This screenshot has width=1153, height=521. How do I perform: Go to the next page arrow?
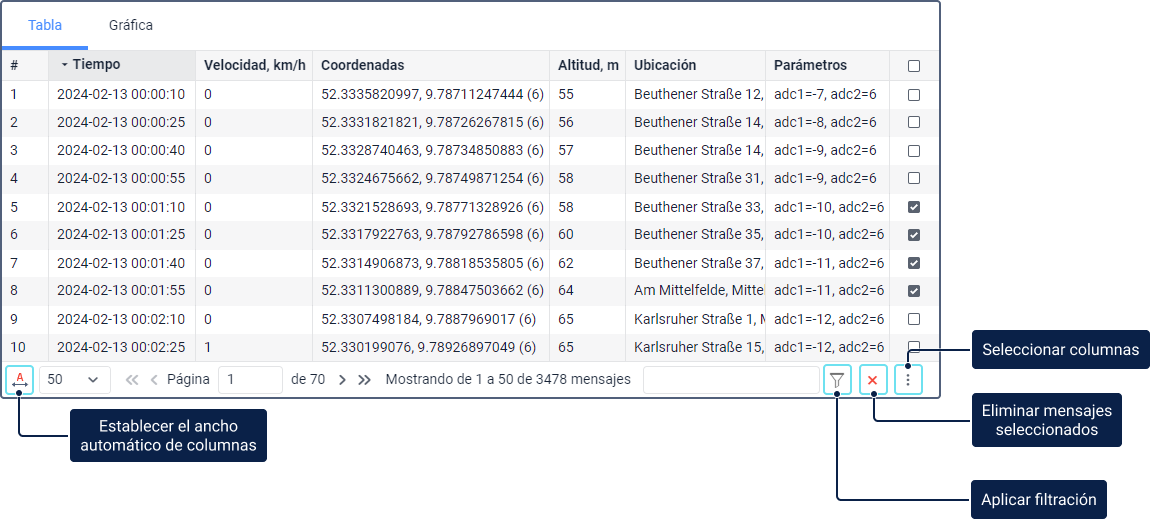[x=342, y=380]
